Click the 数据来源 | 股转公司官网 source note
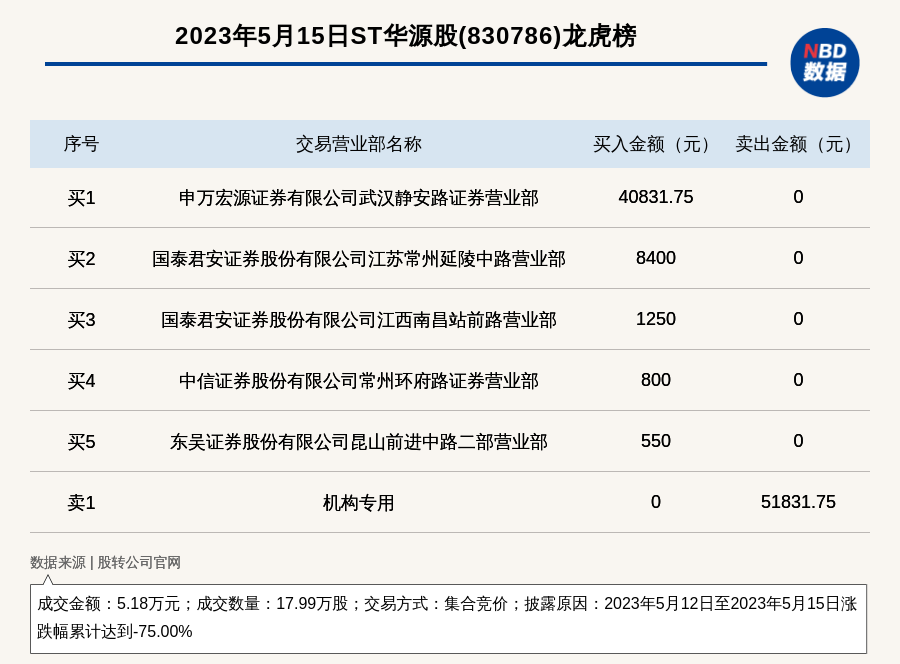The height and width of the screenshot is (664, 900). (x=106, y=562)
